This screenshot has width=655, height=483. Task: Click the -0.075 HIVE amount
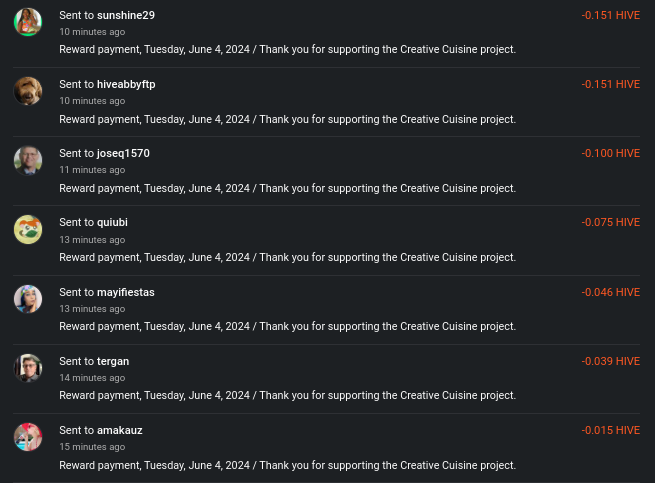click(x=610, y=222)
